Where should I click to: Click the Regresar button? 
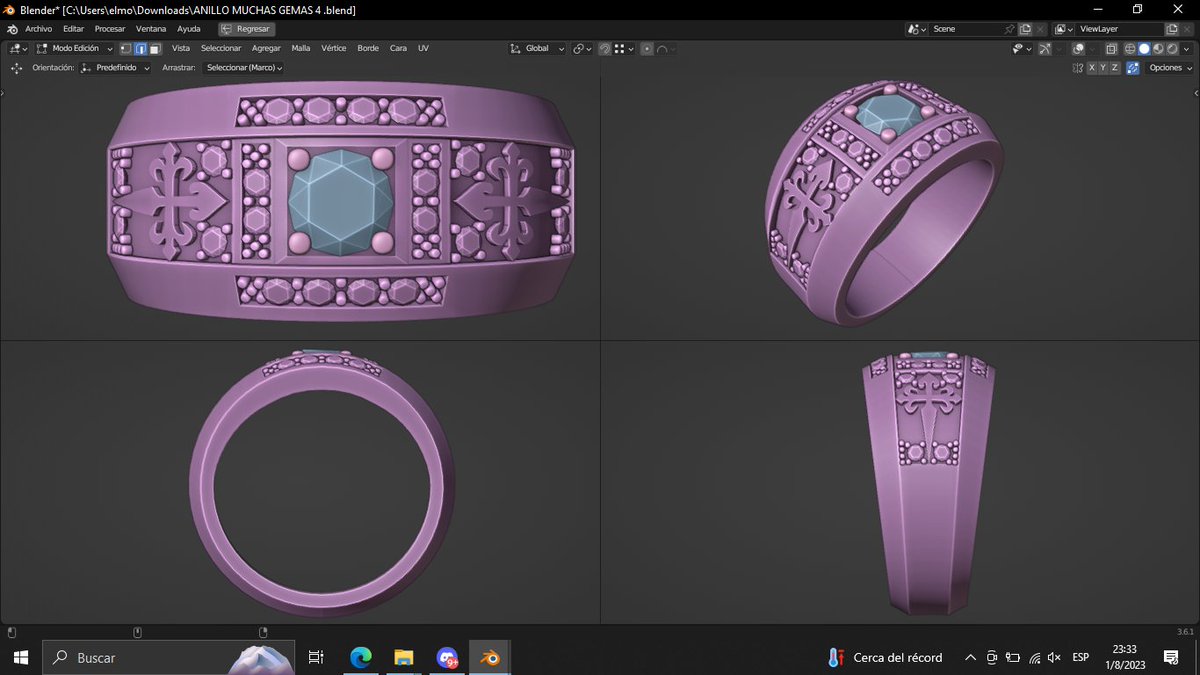coord(246,29)
